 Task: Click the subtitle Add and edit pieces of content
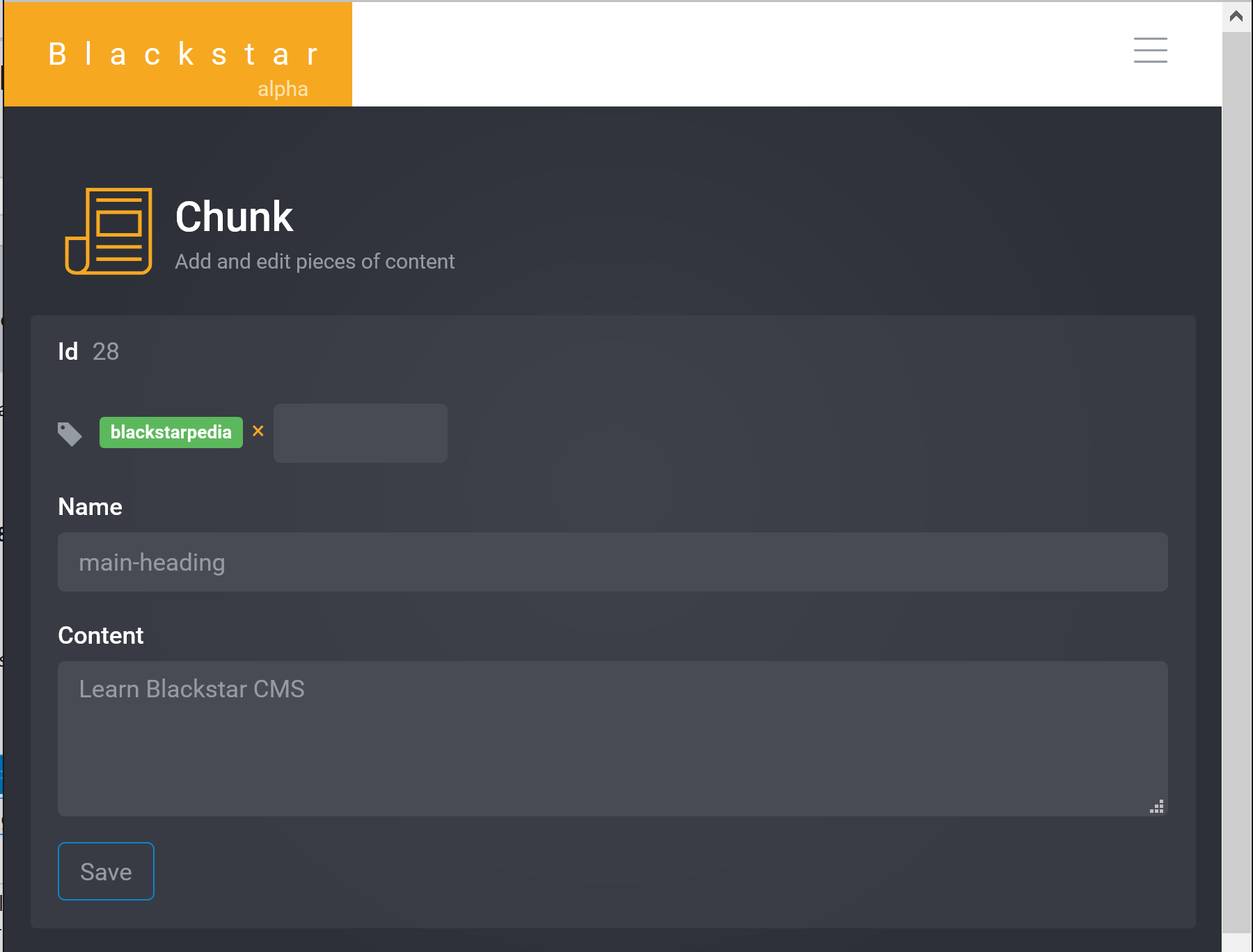[315, 262]
